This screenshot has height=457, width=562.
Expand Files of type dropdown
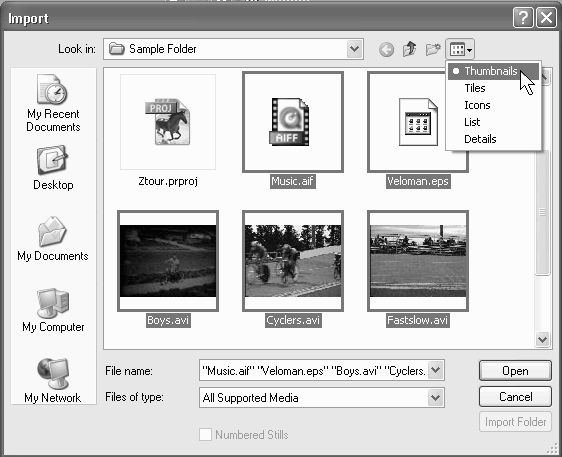[435, 398]
